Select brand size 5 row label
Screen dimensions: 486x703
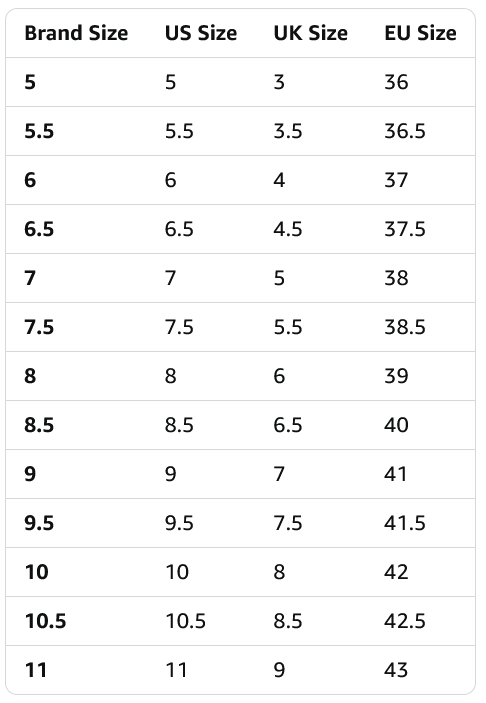coord(30,82)
